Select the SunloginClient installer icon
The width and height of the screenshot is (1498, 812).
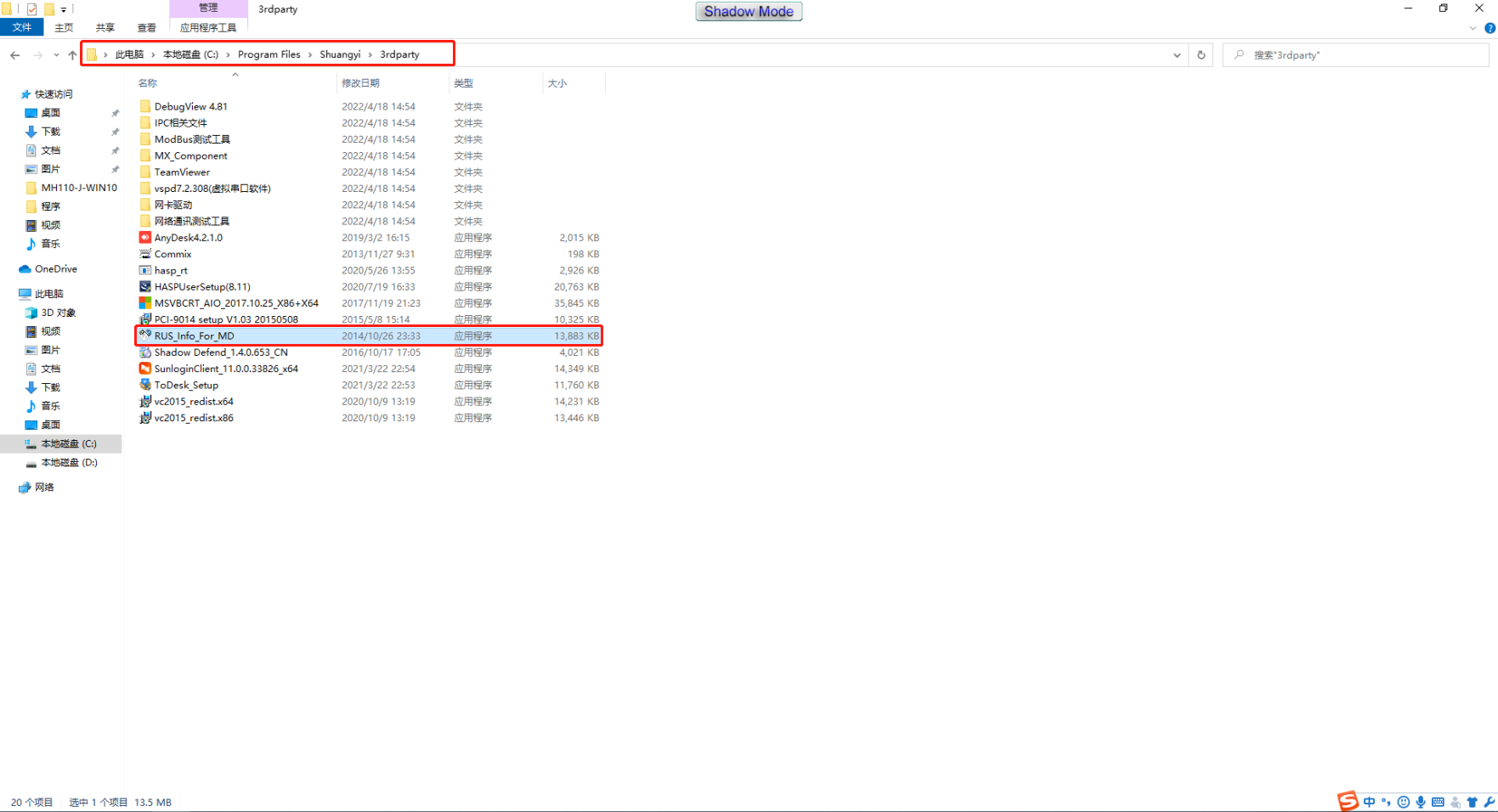(x=145, y=369)
